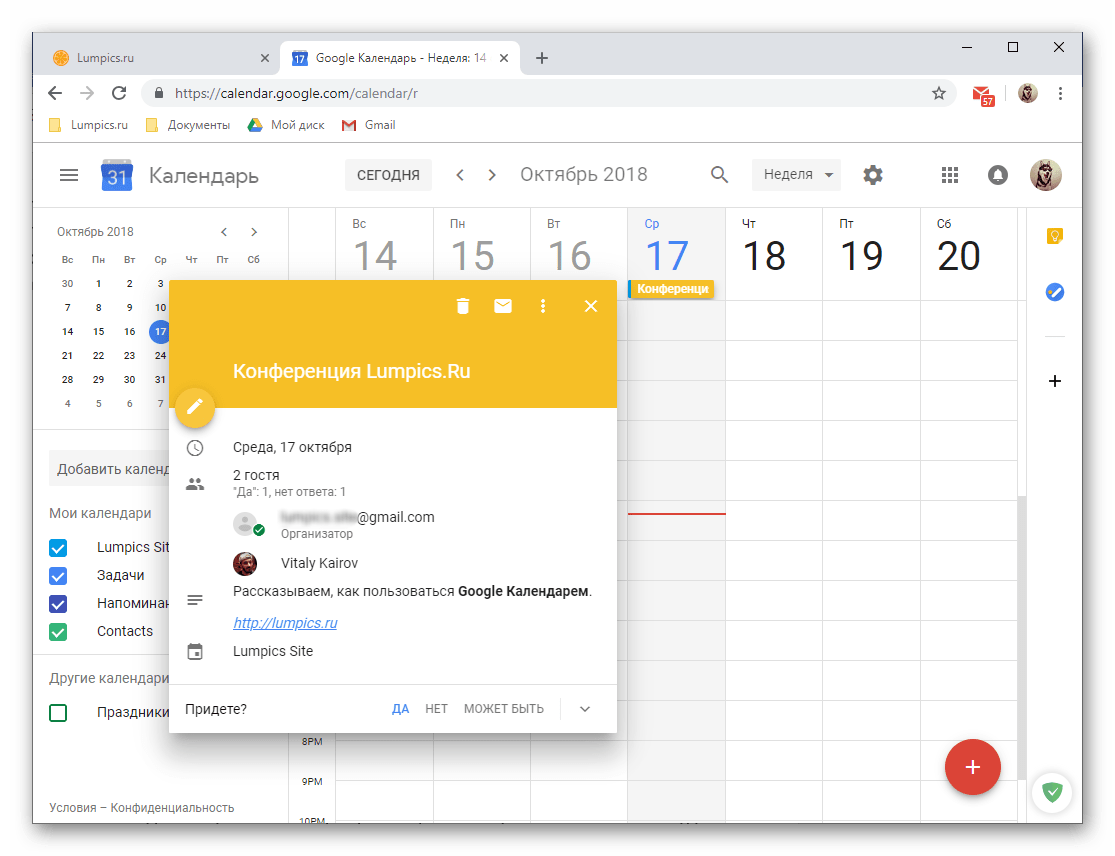This screenshot has height=856, width=1115.
Task: Toggle Напоминания calendar checkbox
Action: [x=58, y=604]
